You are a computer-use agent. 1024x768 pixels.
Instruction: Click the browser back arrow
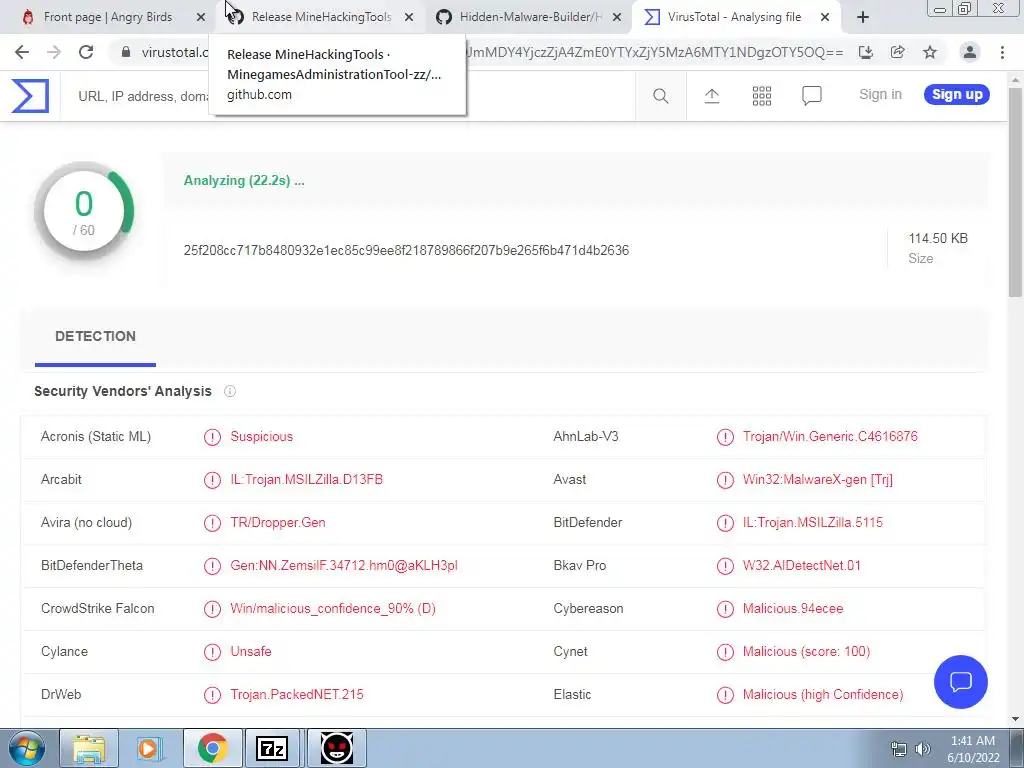[x=22, y=52]
